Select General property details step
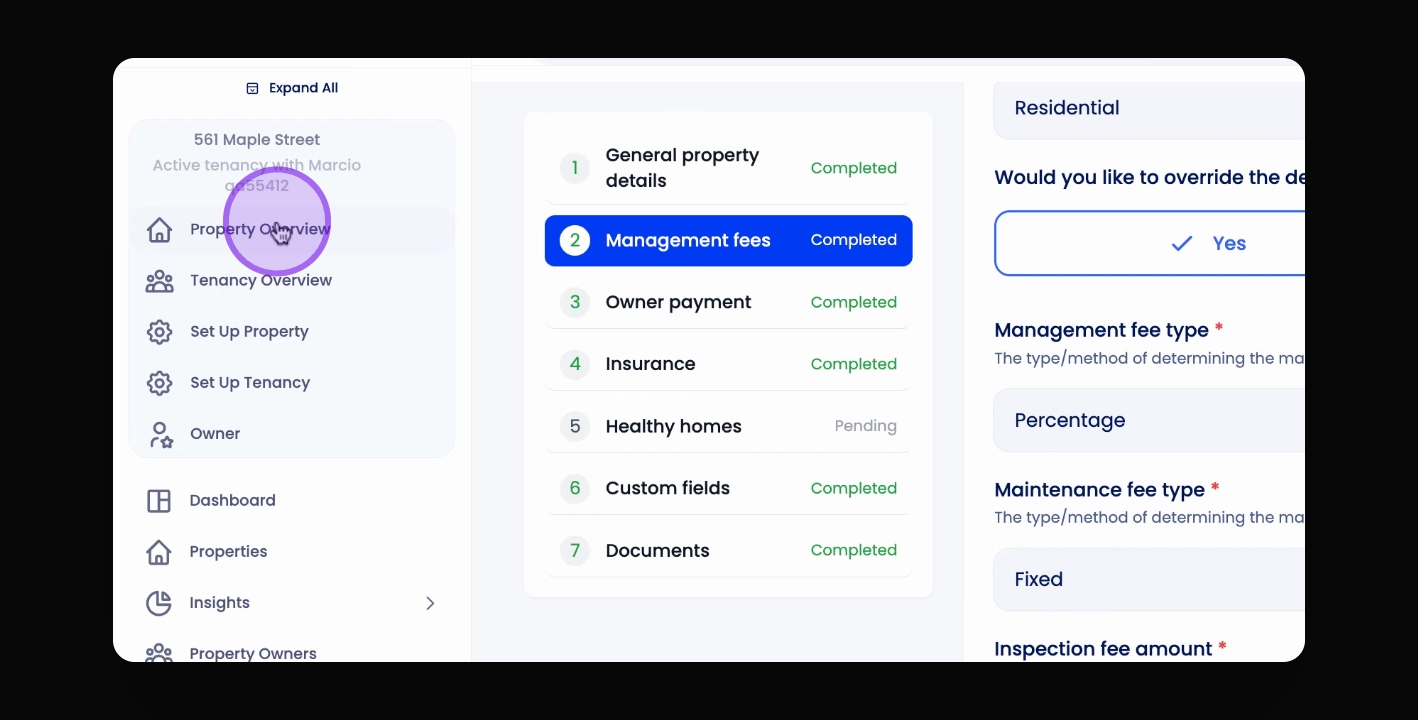The image size is (1418, 720). coord(728,168)
